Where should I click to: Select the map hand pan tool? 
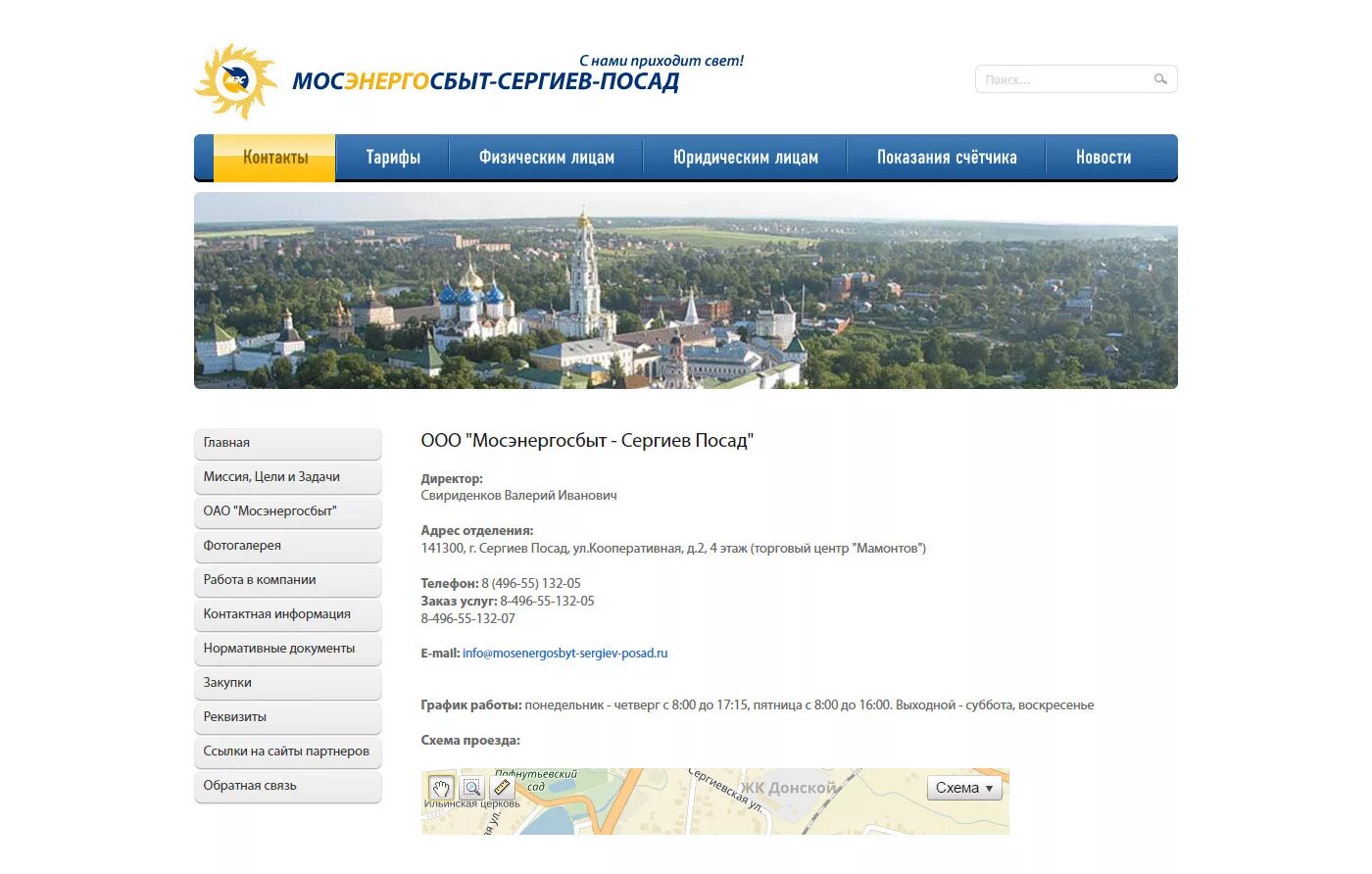(441, 788)
